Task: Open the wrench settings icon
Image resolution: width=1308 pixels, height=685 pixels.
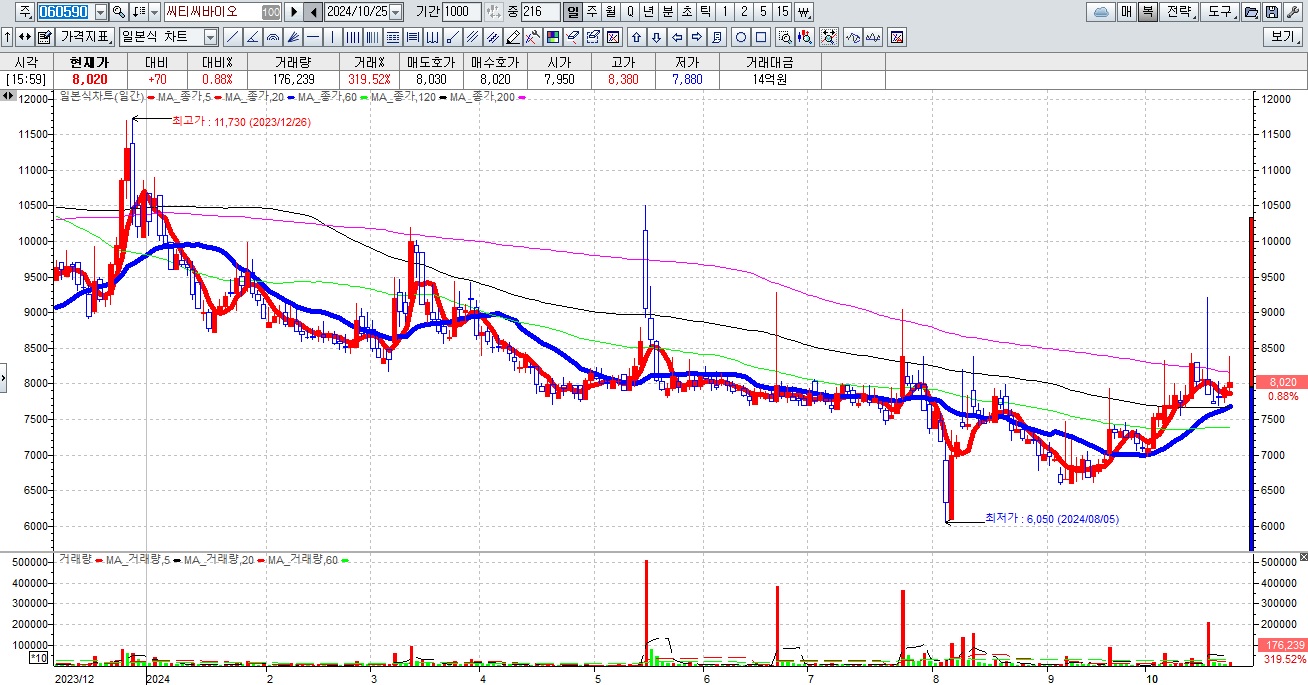Action: coord(1292,12)
